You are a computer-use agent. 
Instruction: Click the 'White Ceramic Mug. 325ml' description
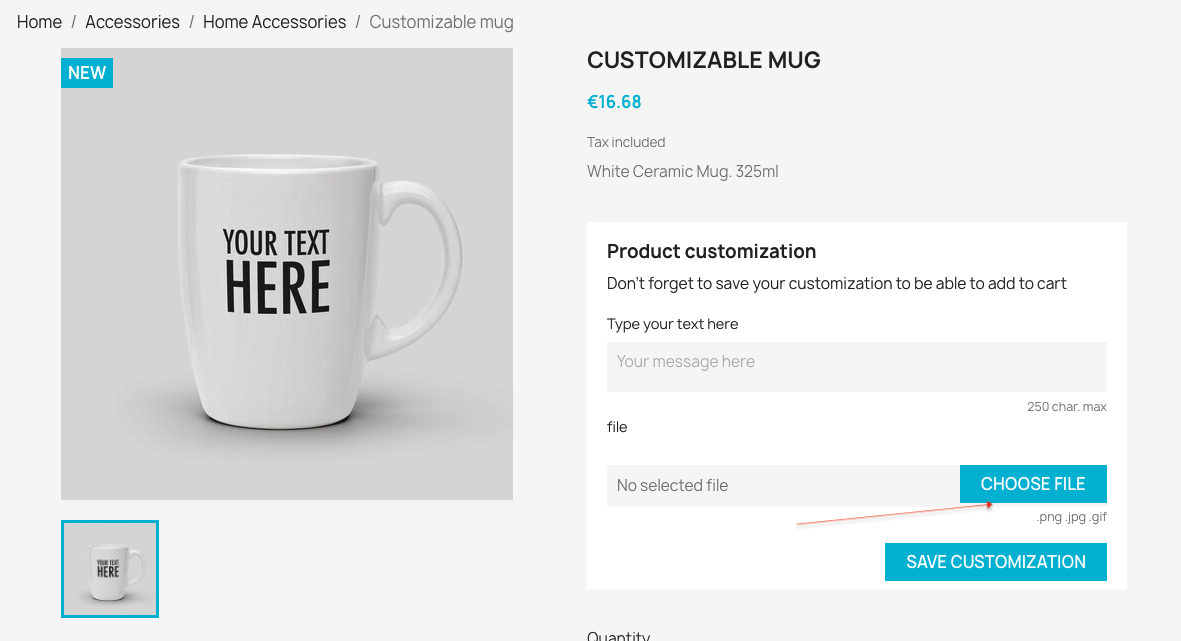[x=682, y=171]
